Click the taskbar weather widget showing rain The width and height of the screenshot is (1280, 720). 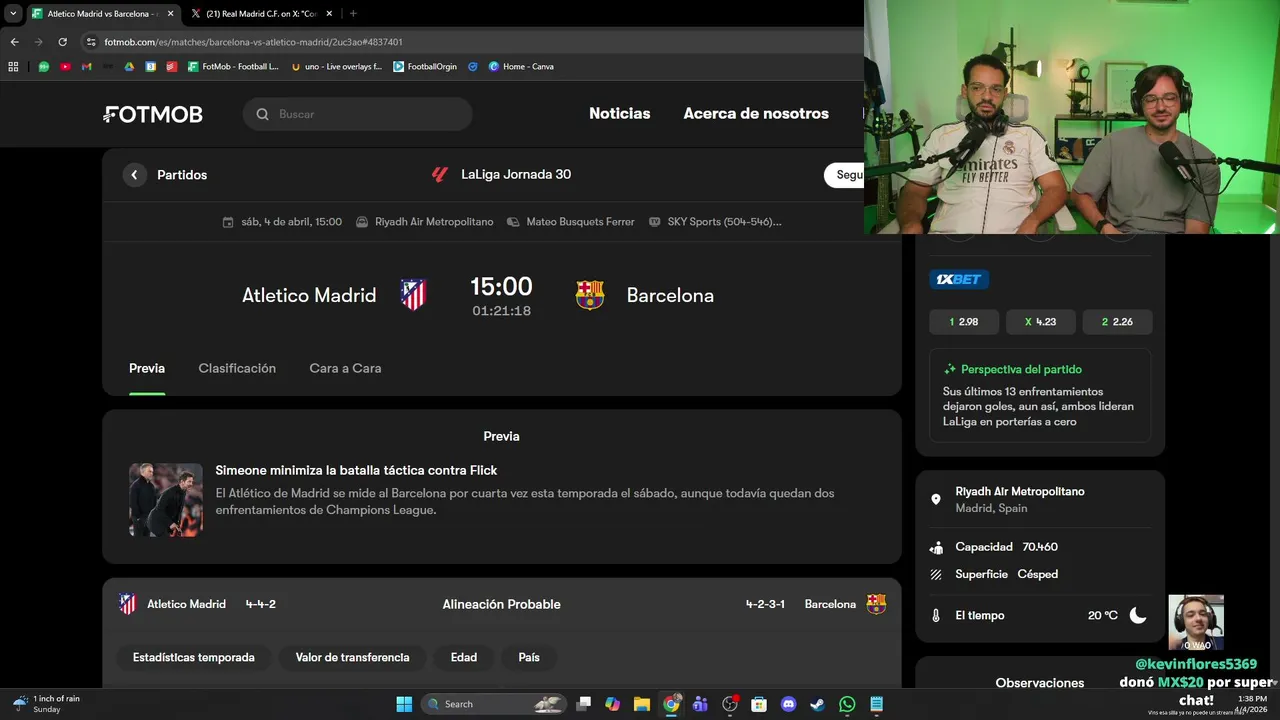point(46,704)
